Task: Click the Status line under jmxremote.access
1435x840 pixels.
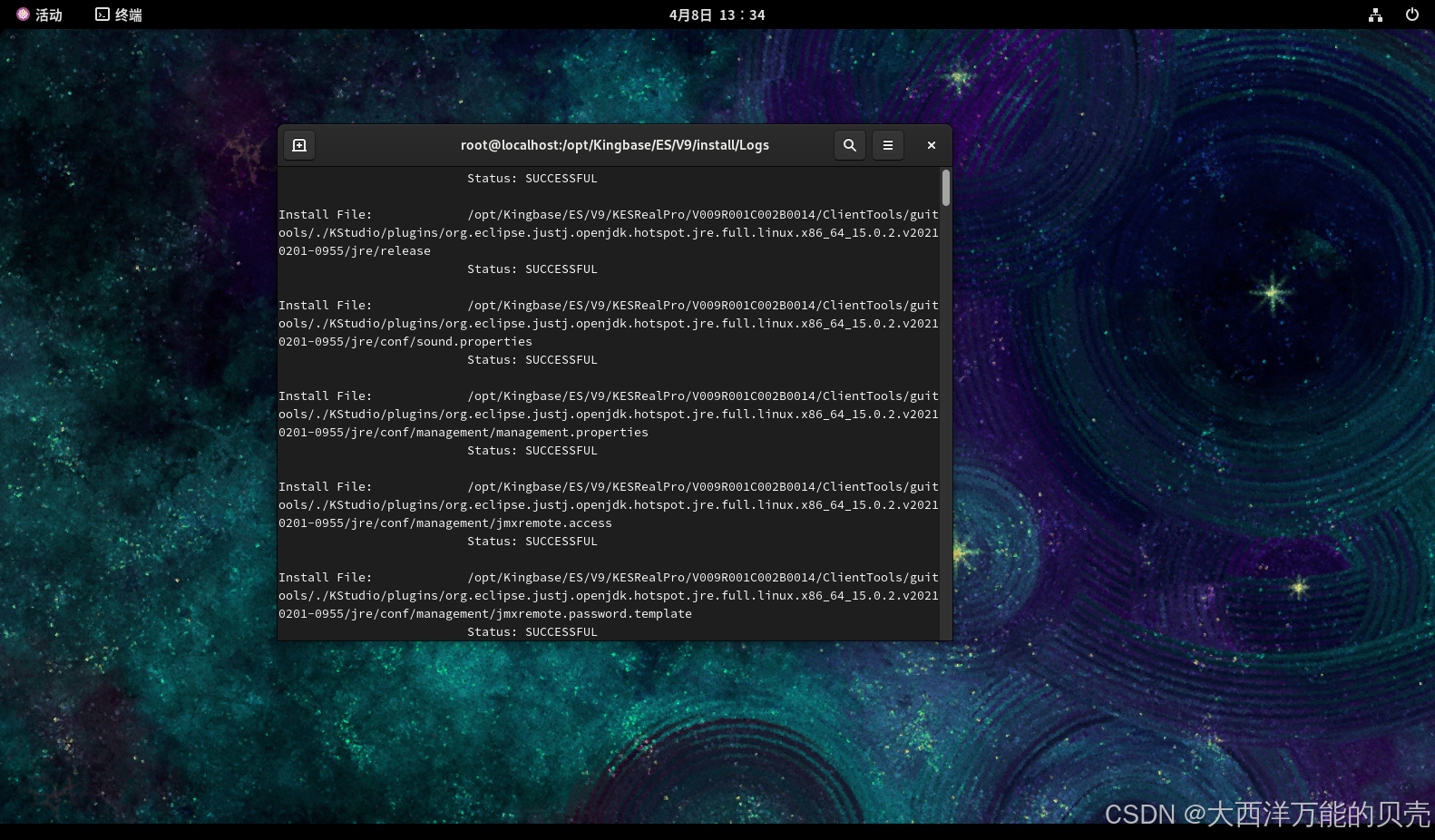Action: tap(532, 542)
